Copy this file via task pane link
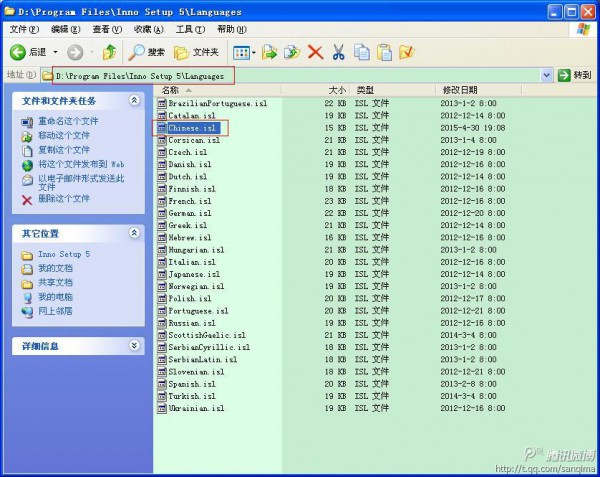The width and height of the screenshot is (600, 477). click(x=64, y=150)
